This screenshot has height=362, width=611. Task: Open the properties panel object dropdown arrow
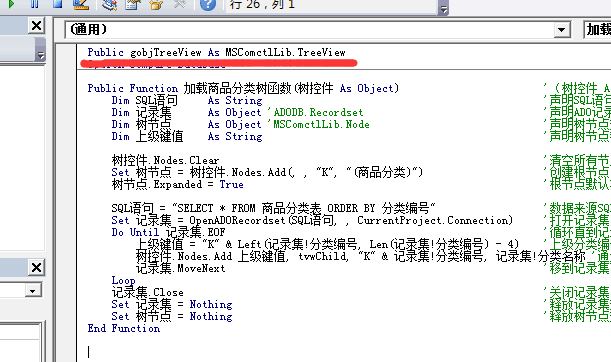[33, 291]
